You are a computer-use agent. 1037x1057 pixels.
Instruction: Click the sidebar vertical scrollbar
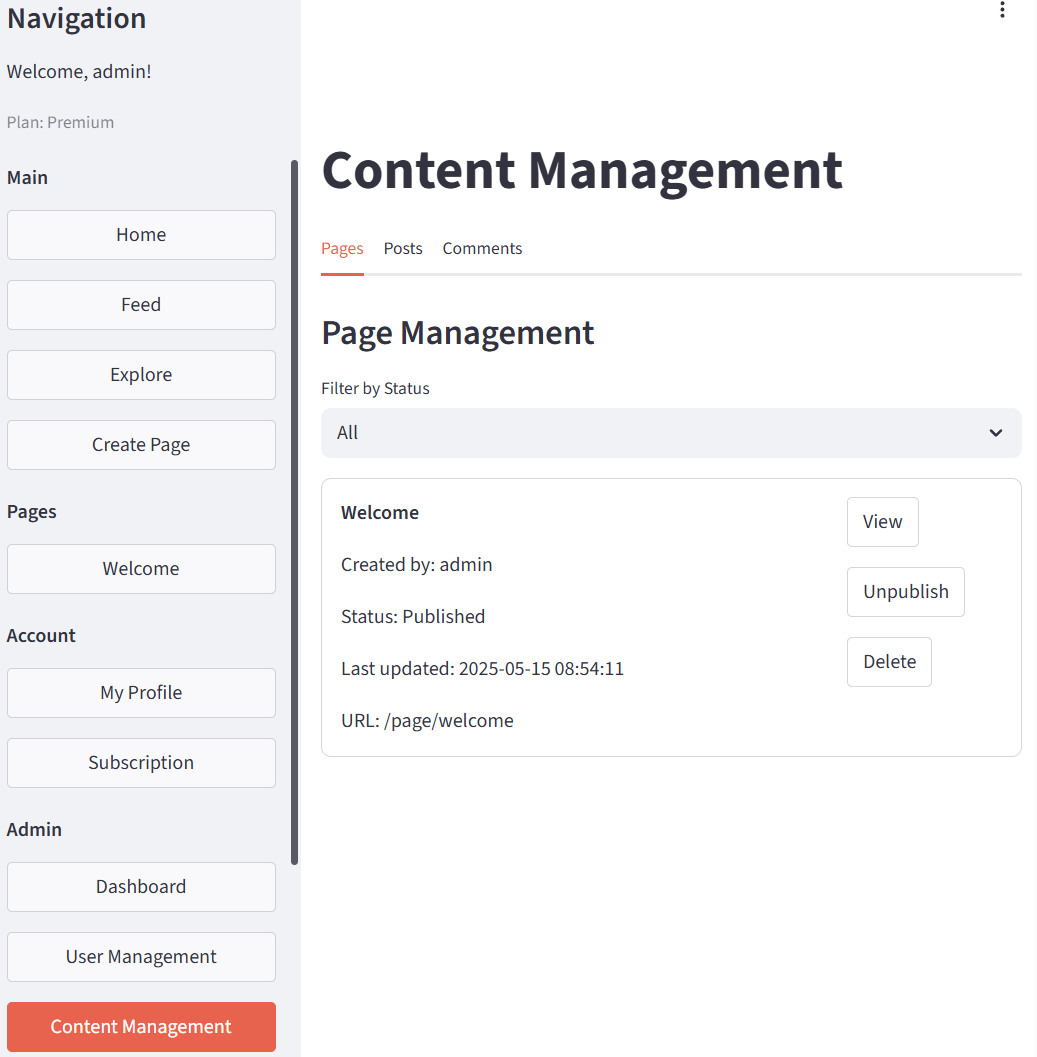[x=294, y=510]
